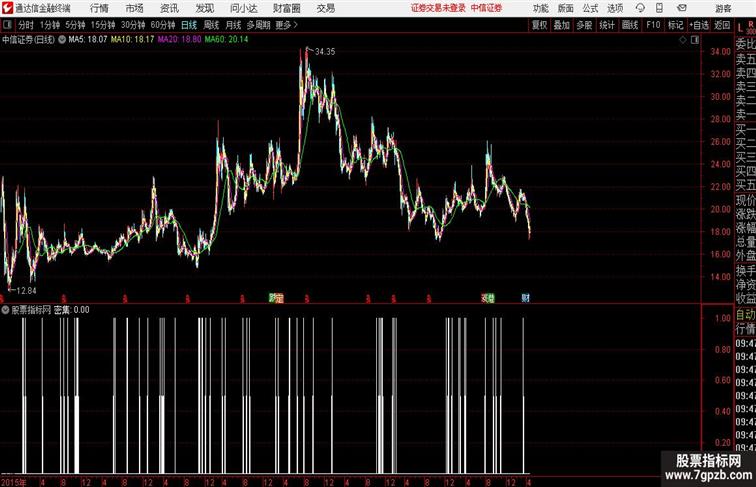Click the 叠加 overlay button
This screenshot has width=756, height=487.
[x=562, y=25]
